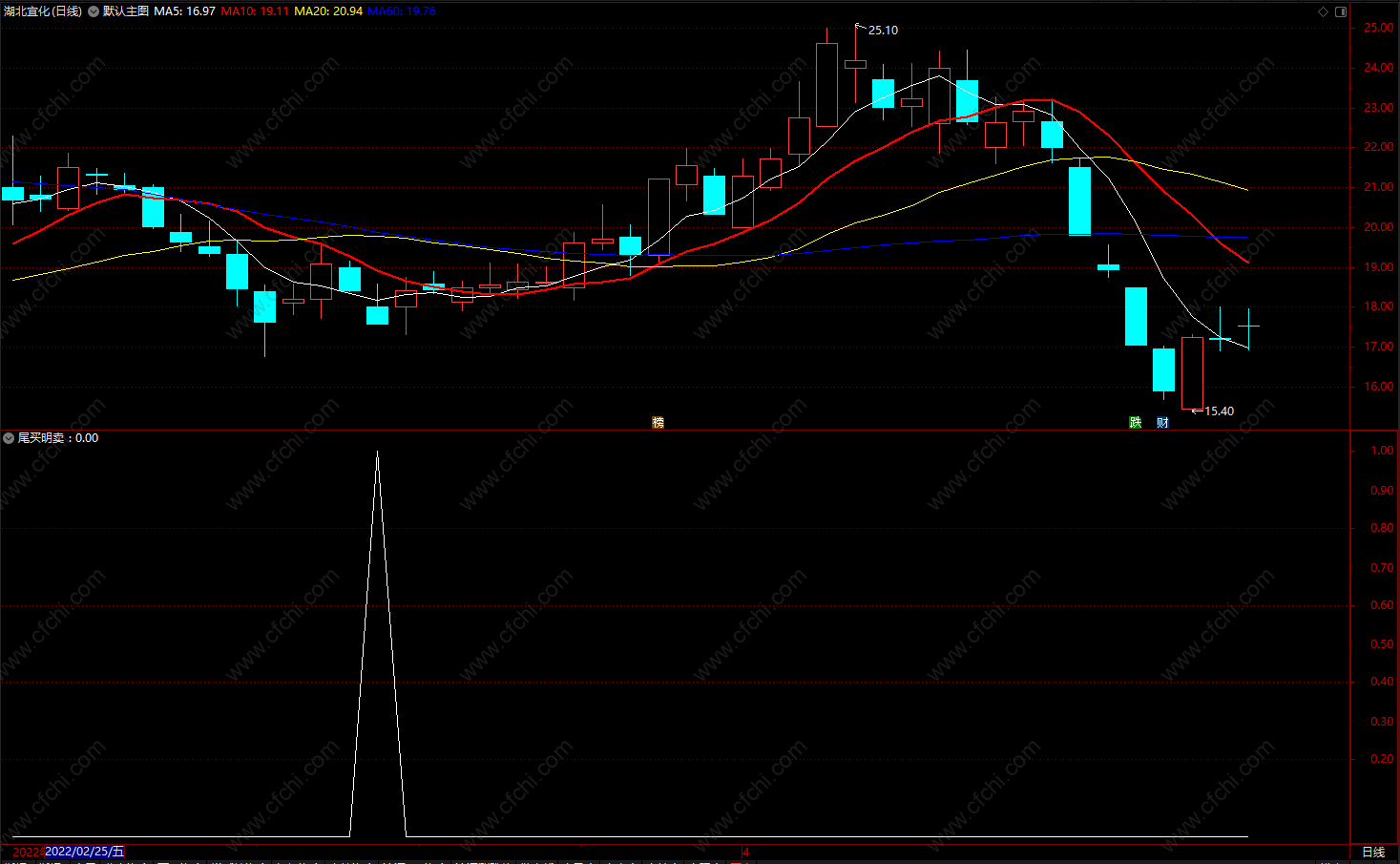The width and height of the screenshot is (1400, 864).
Task: Click the white spike peak in indicator panel
Action: (377, 453)
